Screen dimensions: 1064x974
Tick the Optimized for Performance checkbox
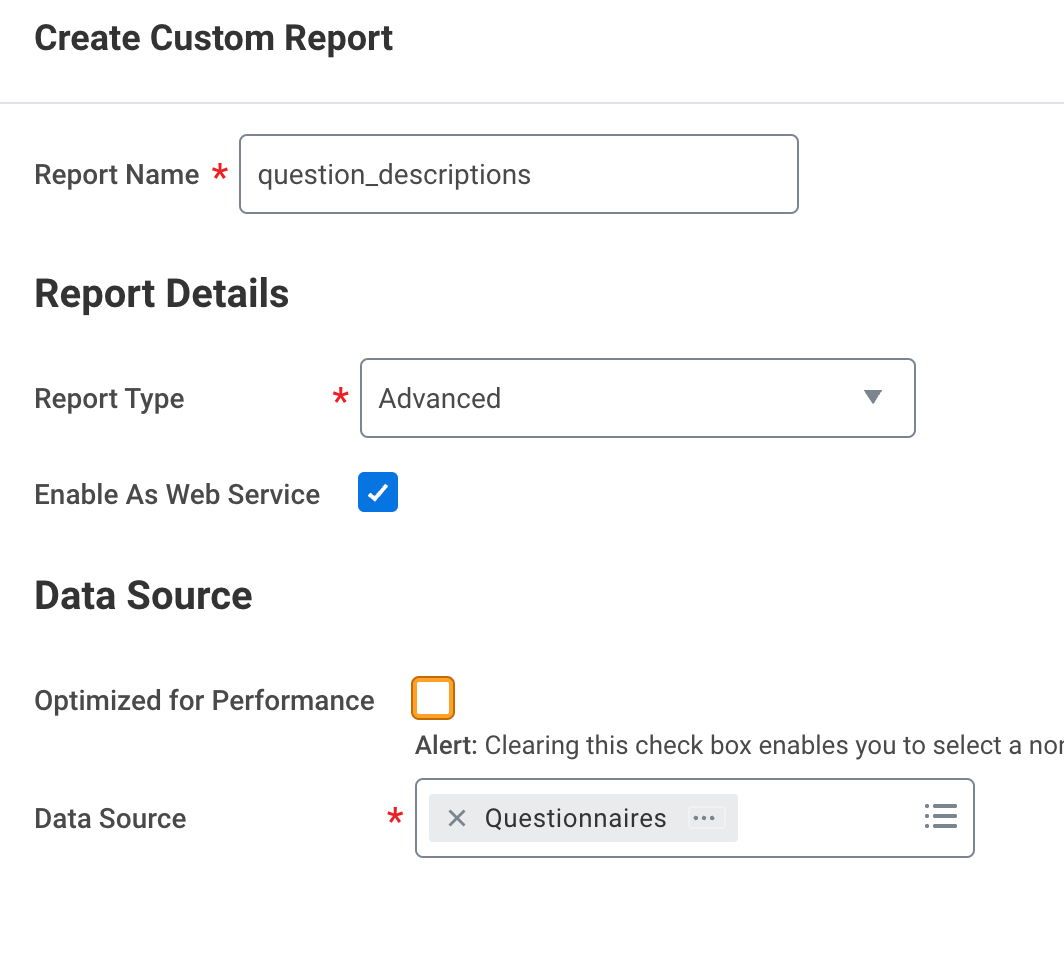click(433, 698)
